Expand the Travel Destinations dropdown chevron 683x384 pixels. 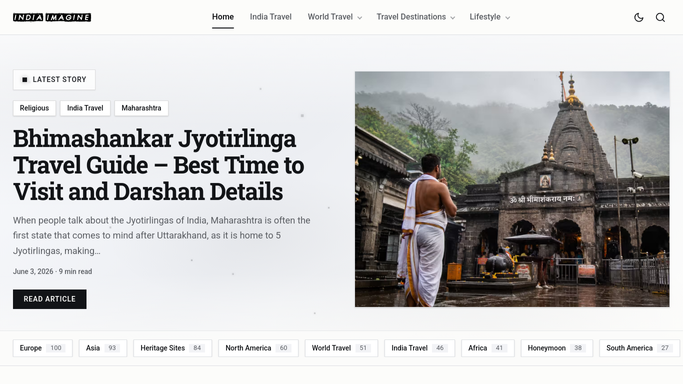(453, 18)
